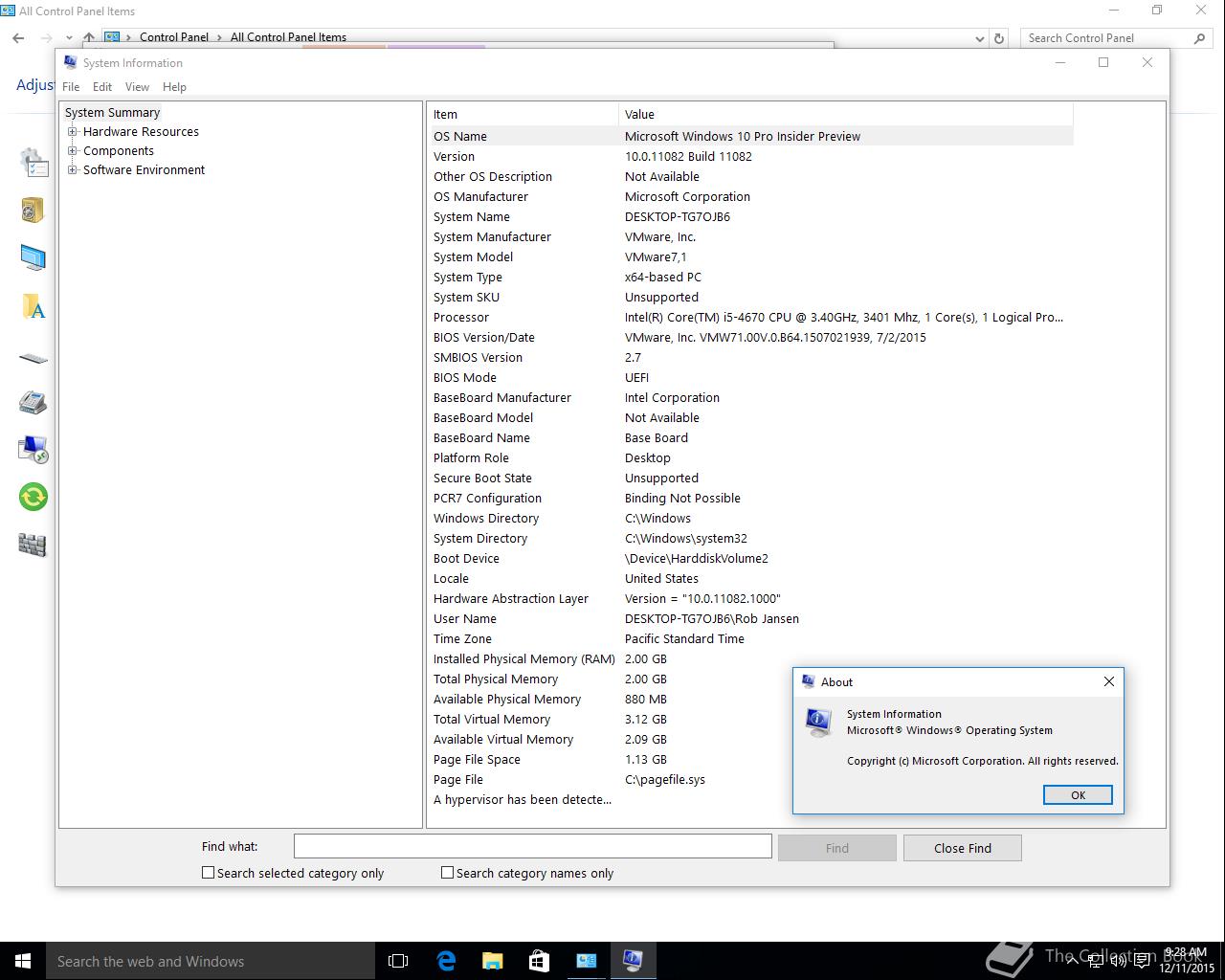Image resolution: width=1225 pixels, height=980 pixels.
Task: Open the Fonts folder icon
Action: click(33, 306)
